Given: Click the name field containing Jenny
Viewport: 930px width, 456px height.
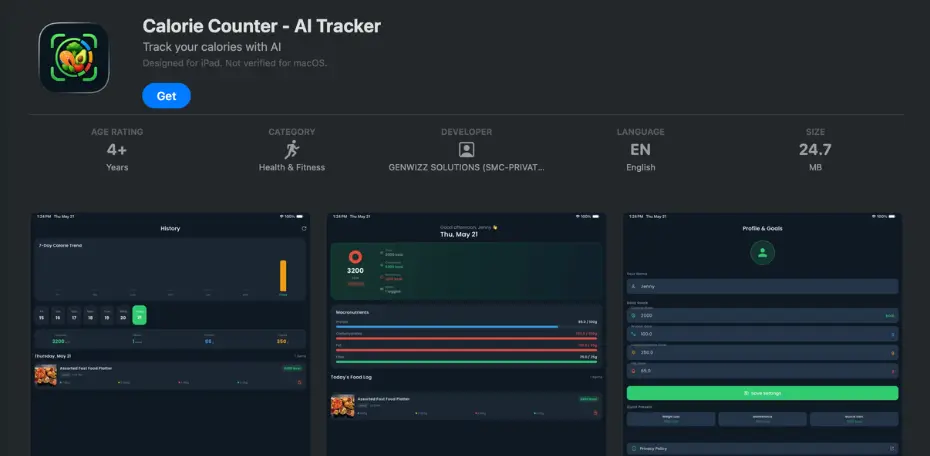Looking at the screenshot, I should [762, 286].
